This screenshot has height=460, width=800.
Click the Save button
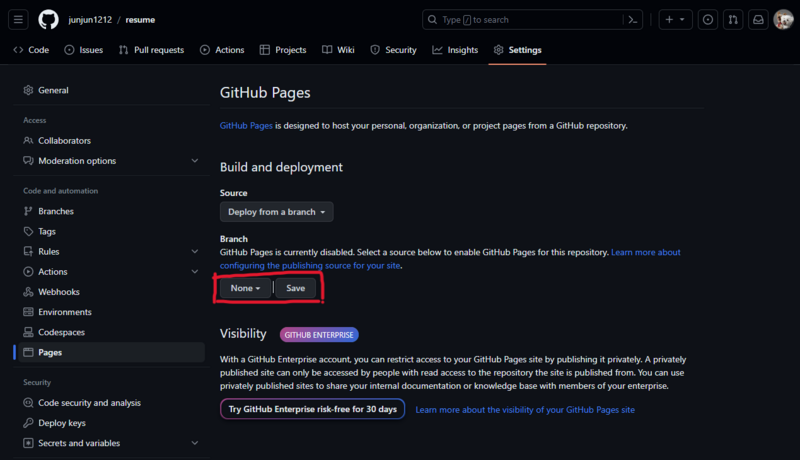pyautogui.click(x=295, y=288)
